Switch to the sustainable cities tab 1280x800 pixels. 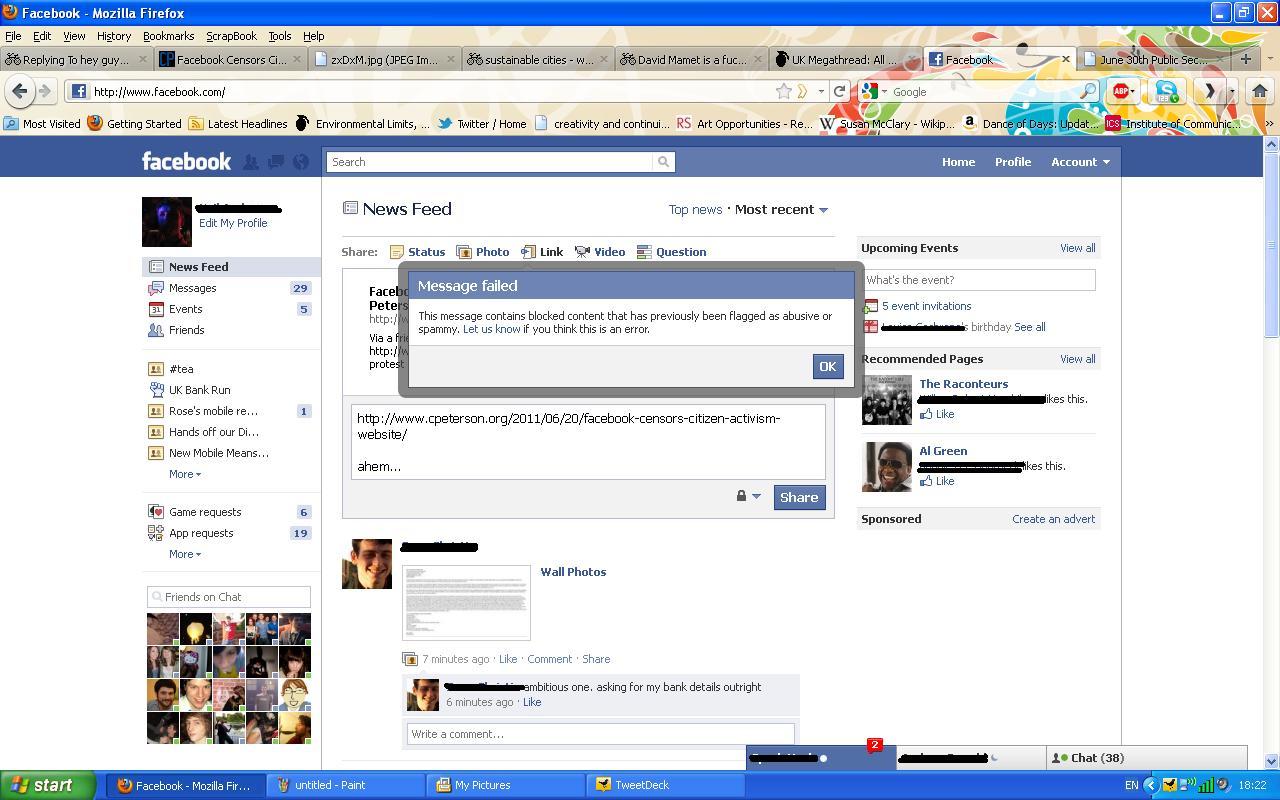[536, 59]
